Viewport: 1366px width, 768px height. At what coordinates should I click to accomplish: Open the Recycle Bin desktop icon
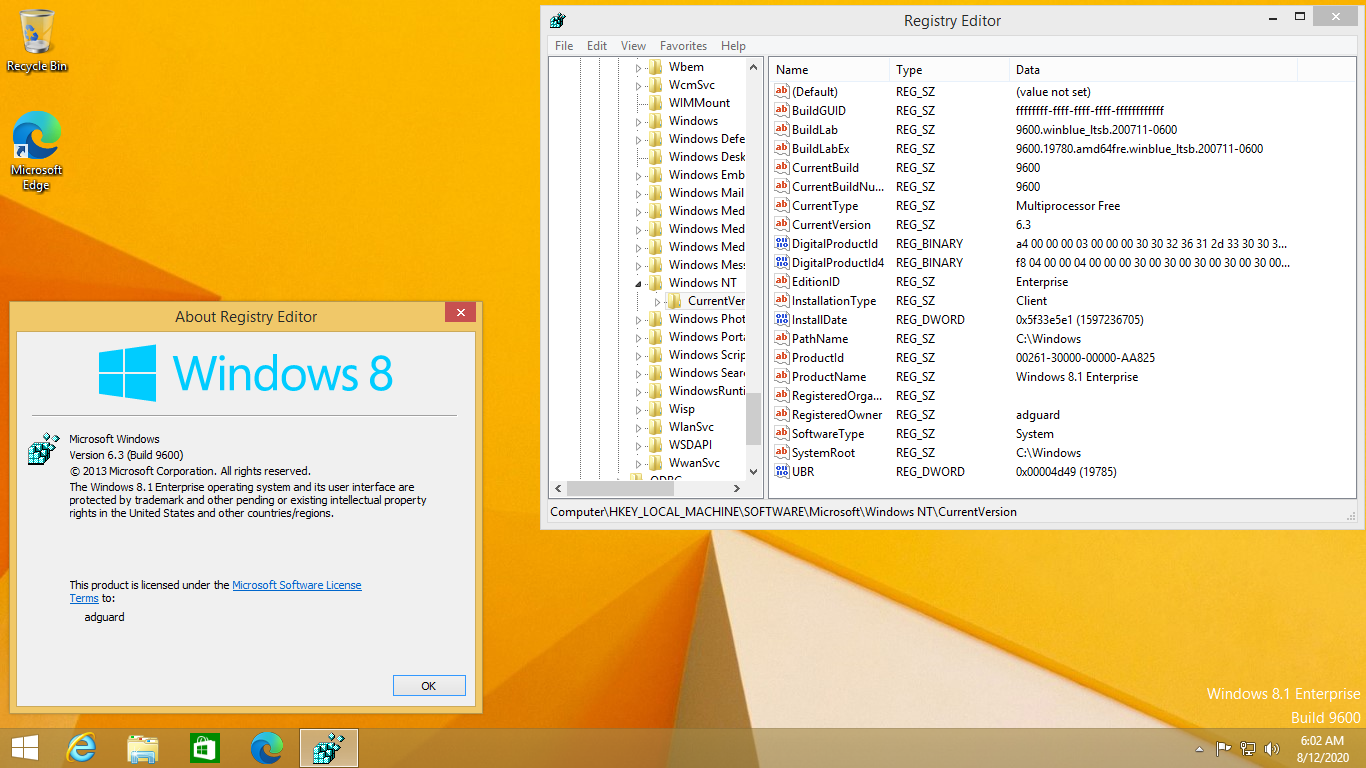[x=37, y=40]
